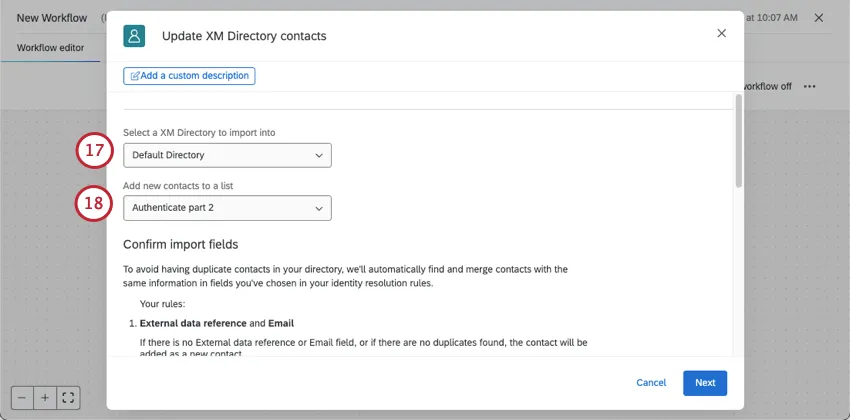Click the step 18 marker badge
Viewport: 850px width, 420px height.
tap(93, 204)
